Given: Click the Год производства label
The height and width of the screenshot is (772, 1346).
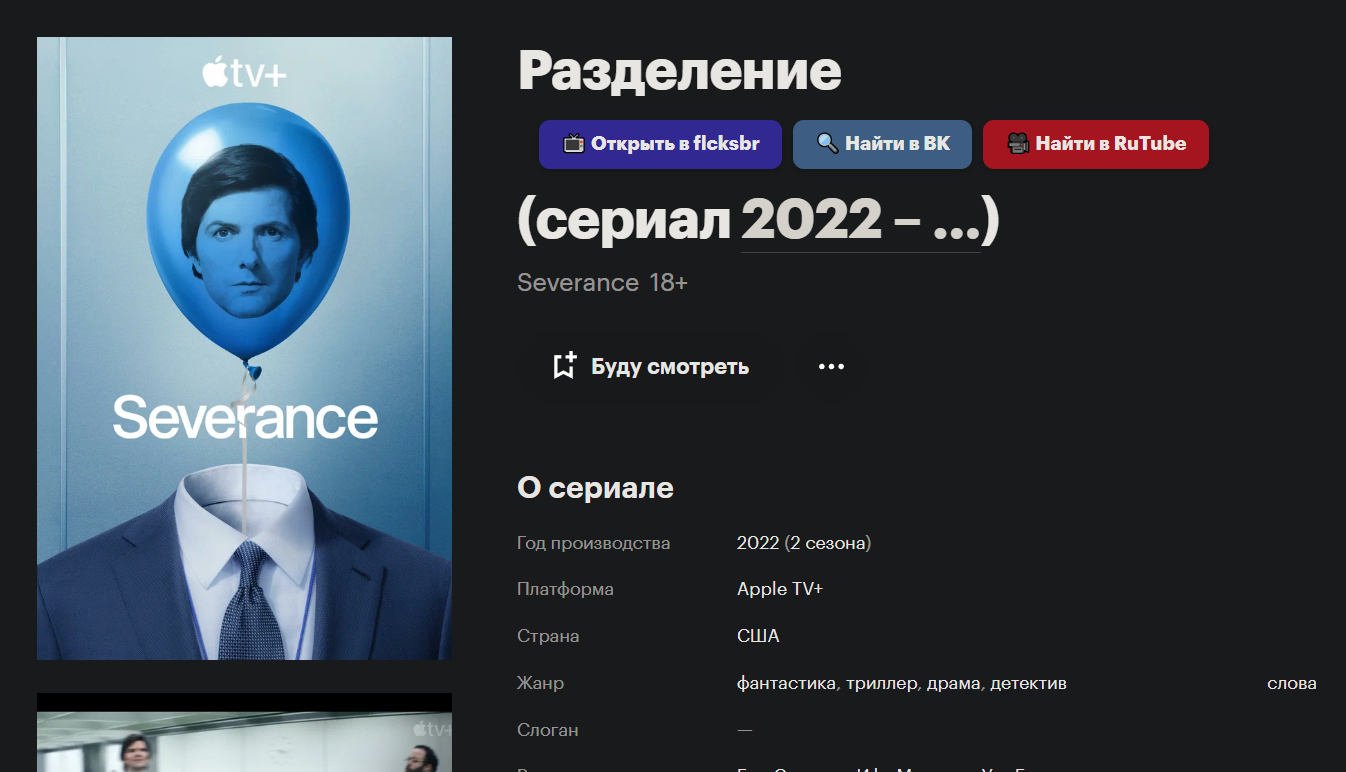Looking at the screenshot, I should tap(594, 543).
